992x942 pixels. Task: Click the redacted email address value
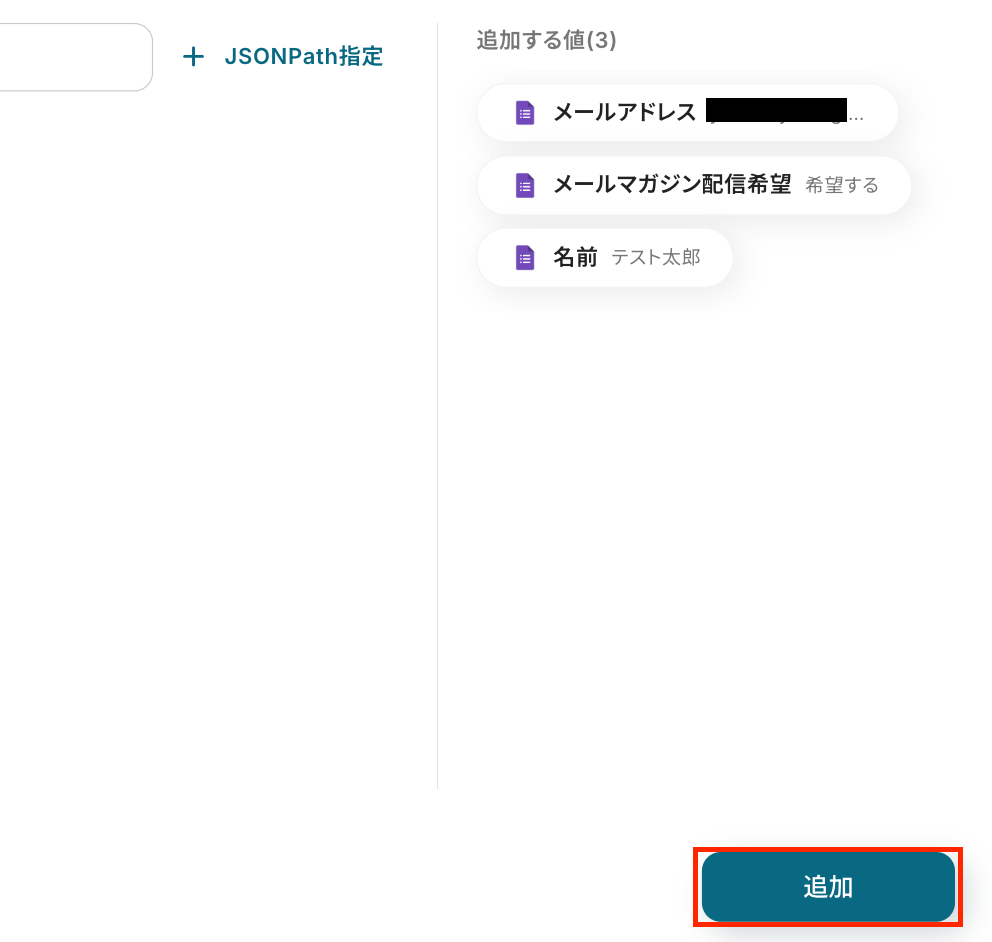point(776,110)
